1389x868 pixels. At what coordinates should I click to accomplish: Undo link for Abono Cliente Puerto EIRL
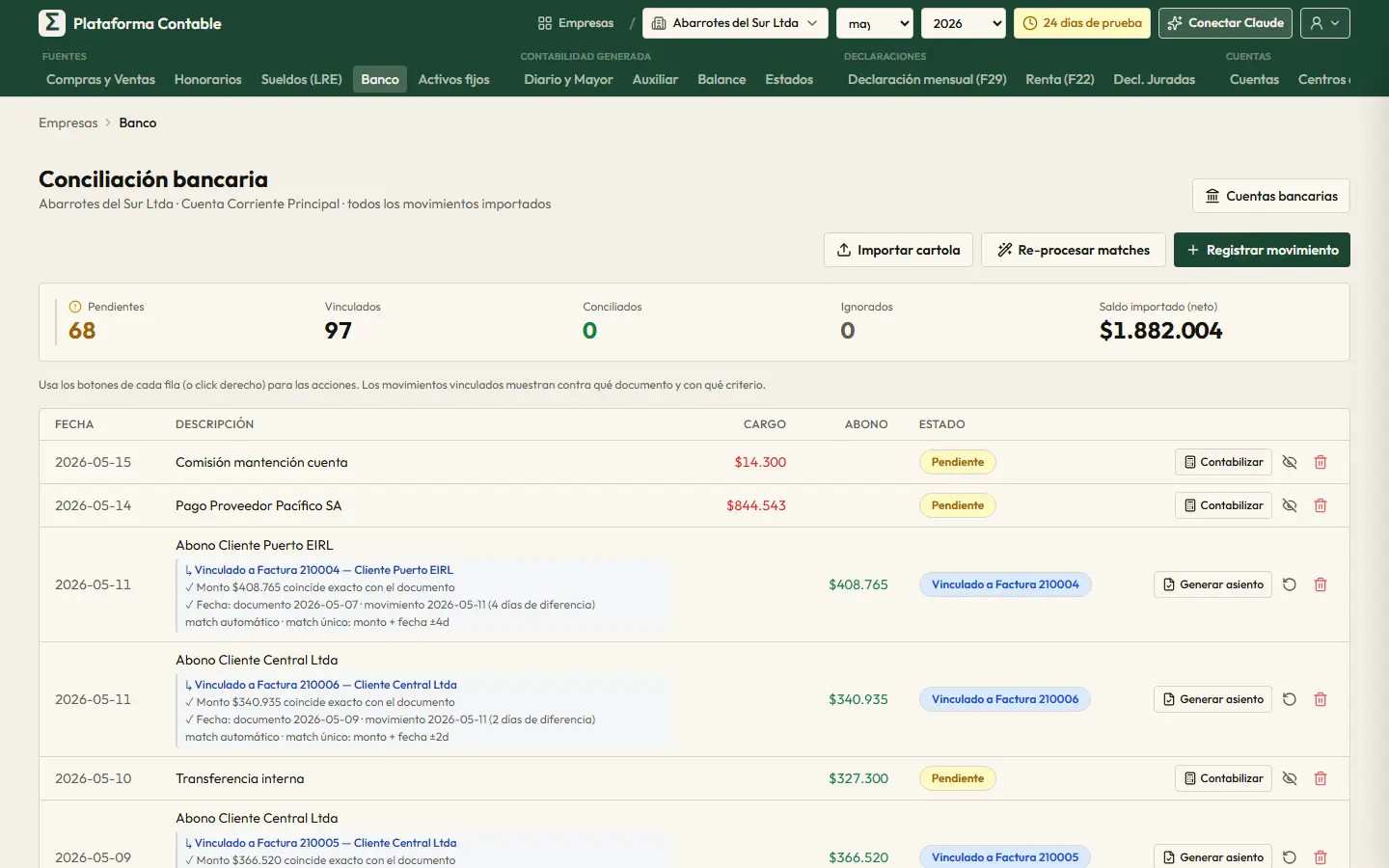click(x=1290, y=584)
